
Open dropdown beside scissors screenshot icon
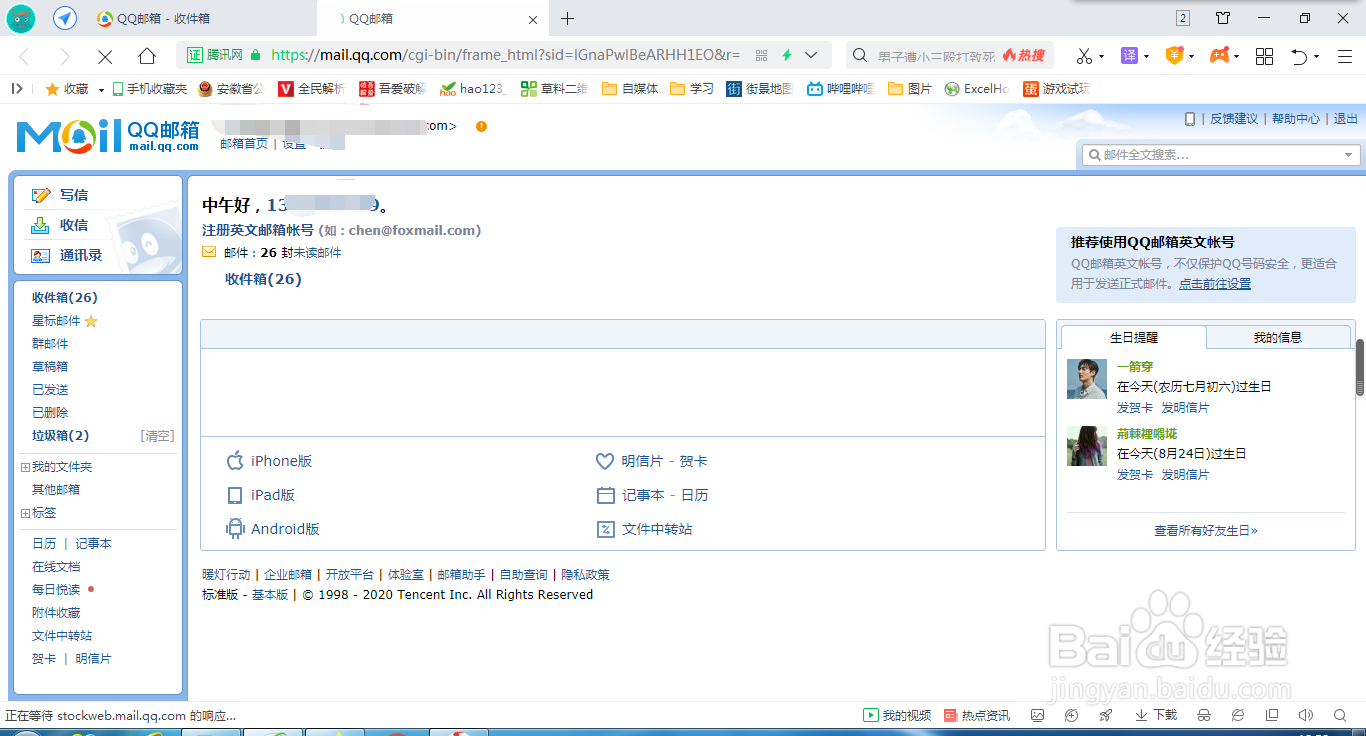pos(1102,57)
